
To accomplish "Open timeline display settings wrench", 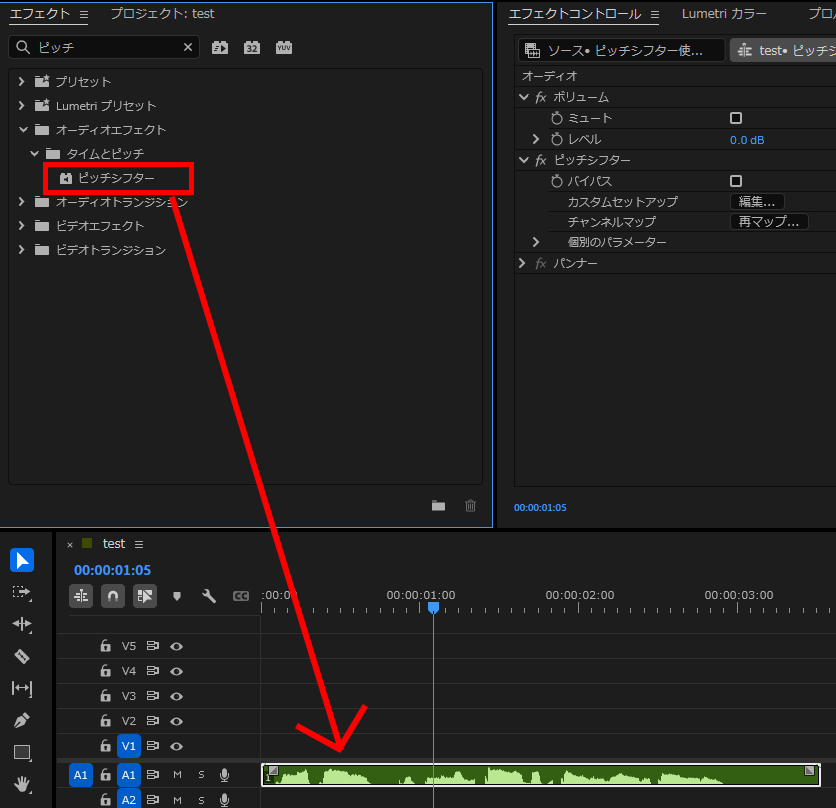I will coord(209,596).
